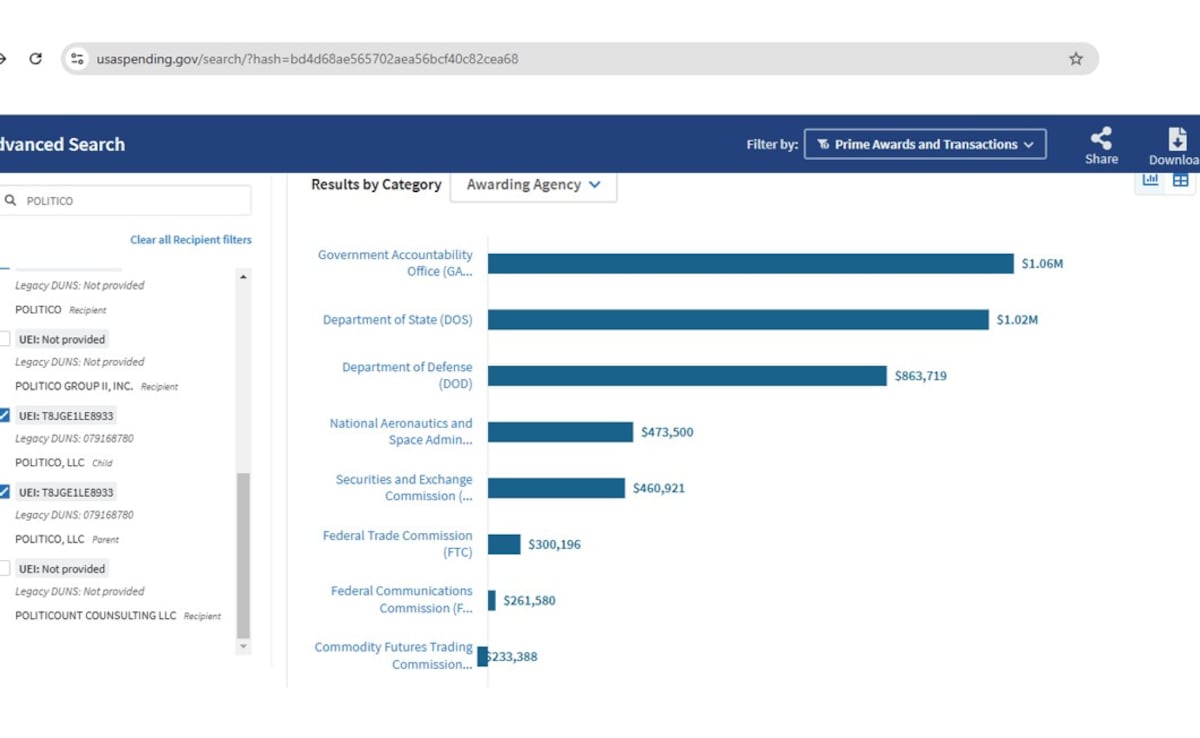This screenshot has height=738, width=1200.
Task: Uncheck the POLITICO, LLC Parent recipient checkbox
Action: click(x=4, y=492)
